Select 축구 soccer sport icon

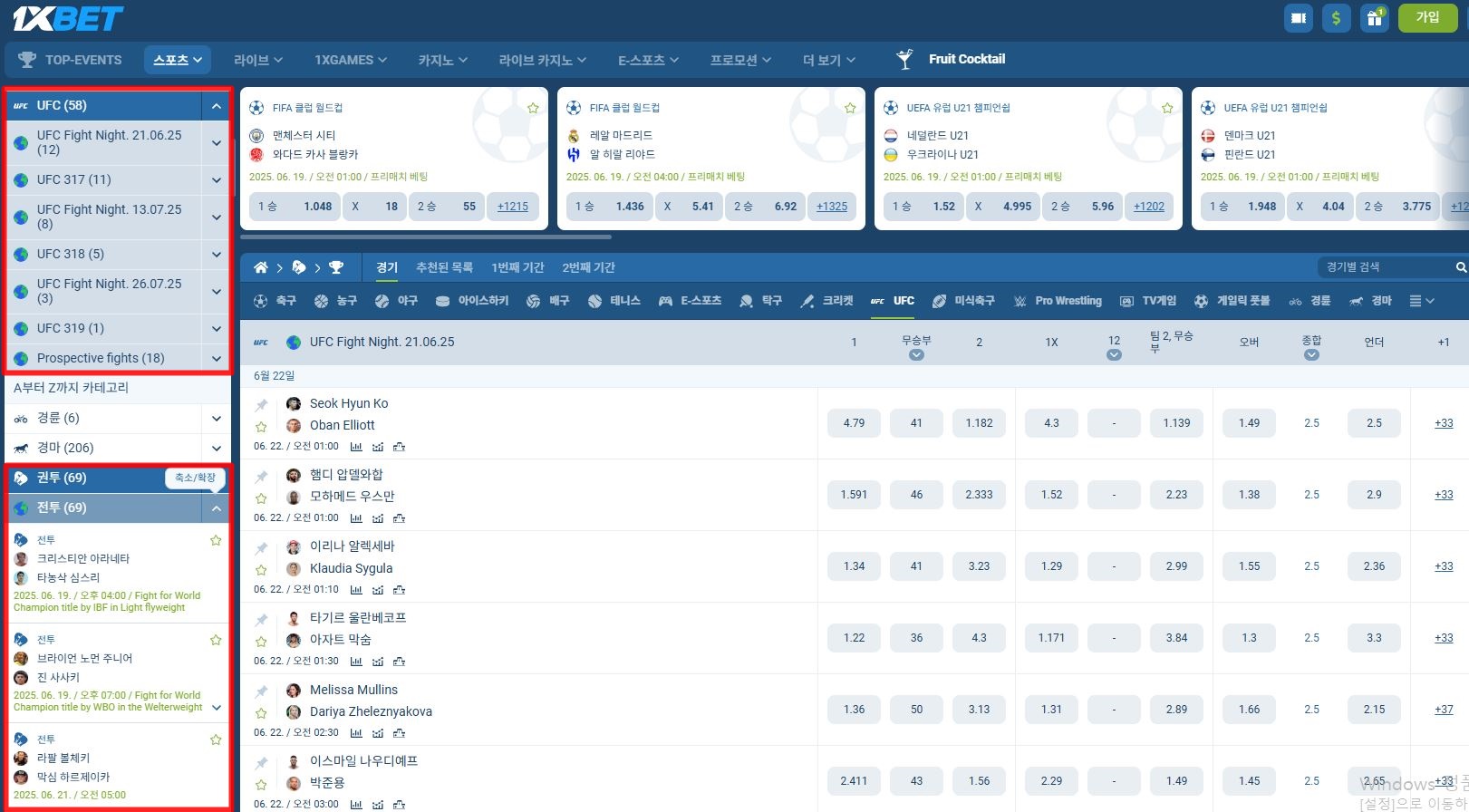click(x=275, y=301)
